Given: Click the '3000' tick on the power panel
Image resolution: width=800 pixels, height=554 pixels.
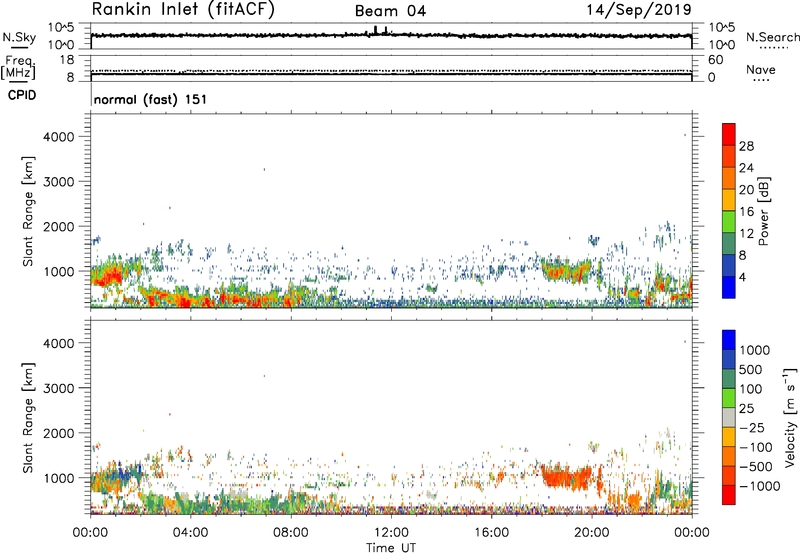Looking at the screenshot, I should tap(59, 182).
